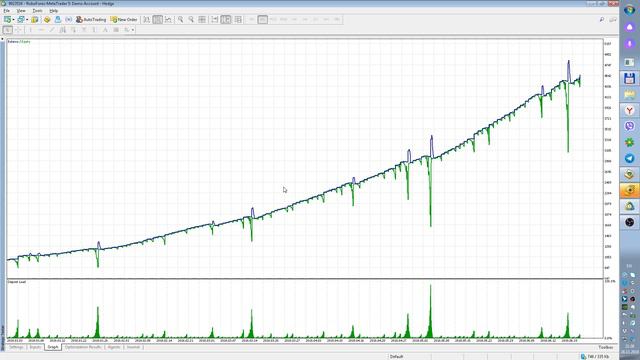
Task: Click the New Chart toolbar icon
Action: (x=7, y=20)
